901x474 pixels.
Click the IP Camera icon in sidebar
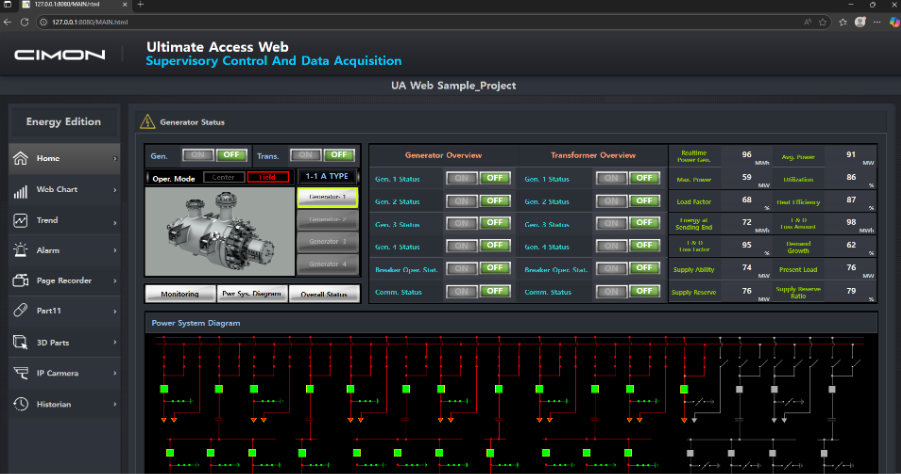click(20, 373)
